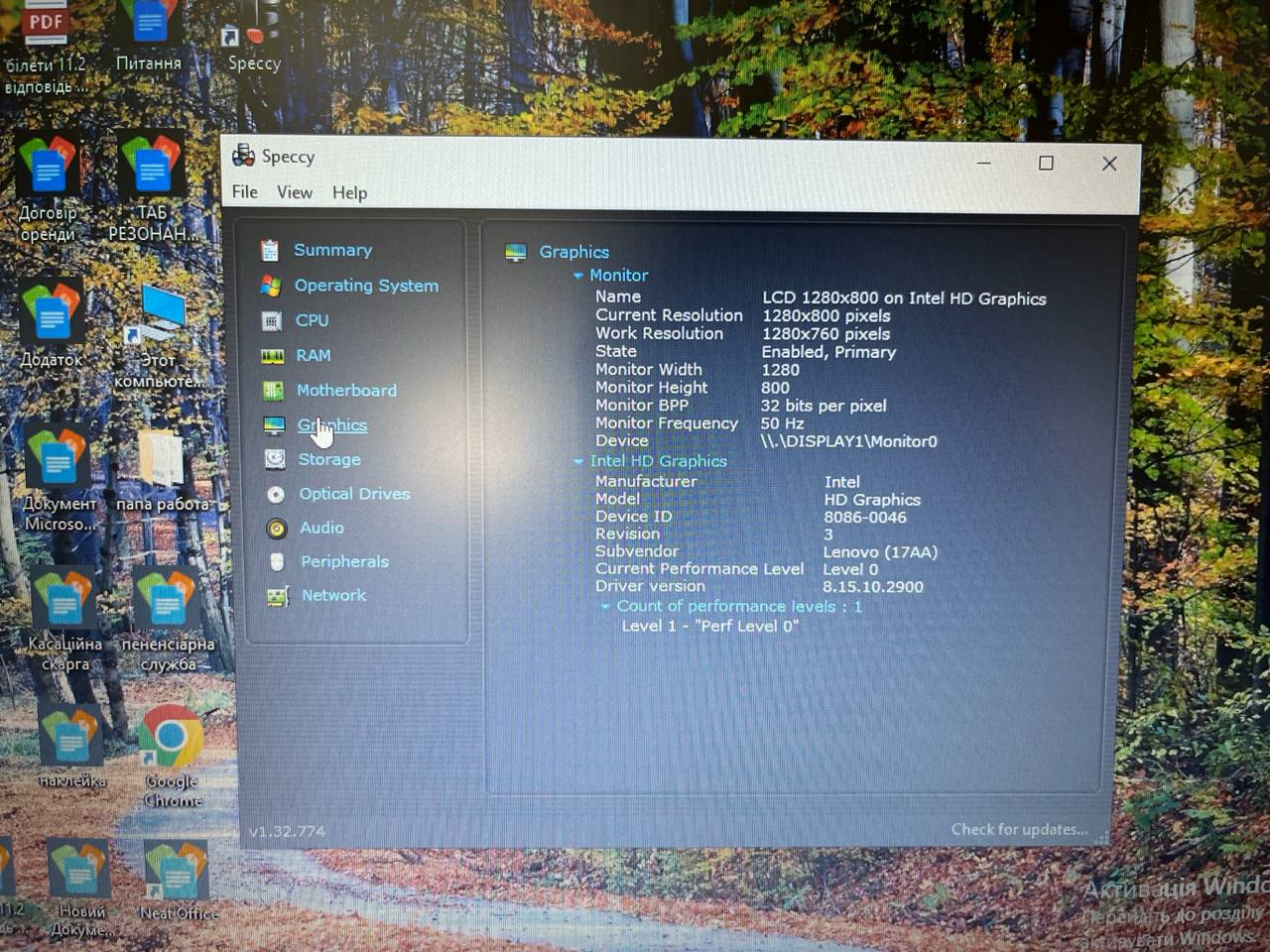Screen dimensions: 1270x952
Task: Click the Name value LCD 1280x800 on Intel HD Graphics
Action: click(x=904, y=298)
